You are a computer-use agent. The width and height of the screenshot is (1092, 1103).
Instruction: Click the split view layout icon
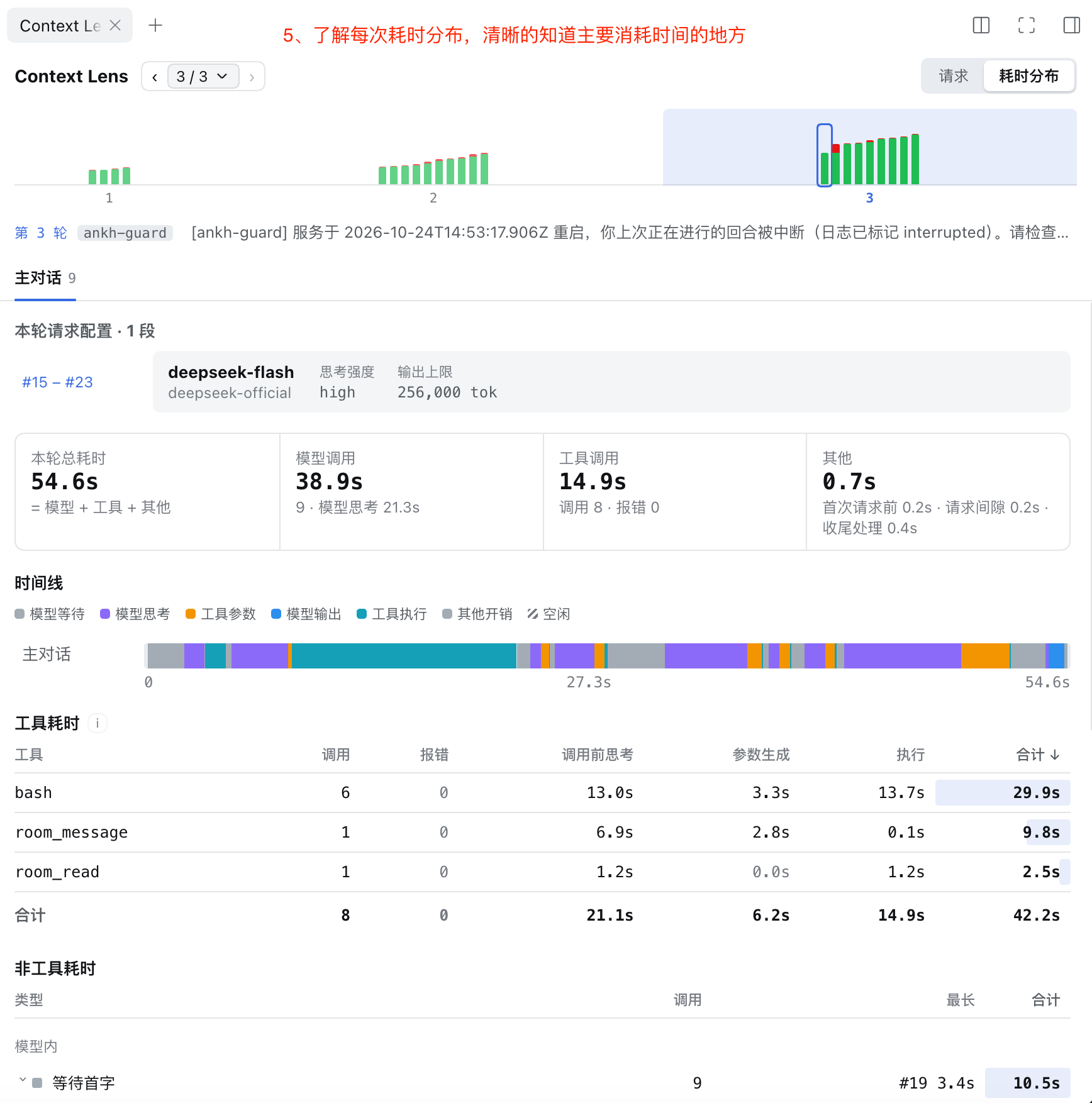click(981, 25)
